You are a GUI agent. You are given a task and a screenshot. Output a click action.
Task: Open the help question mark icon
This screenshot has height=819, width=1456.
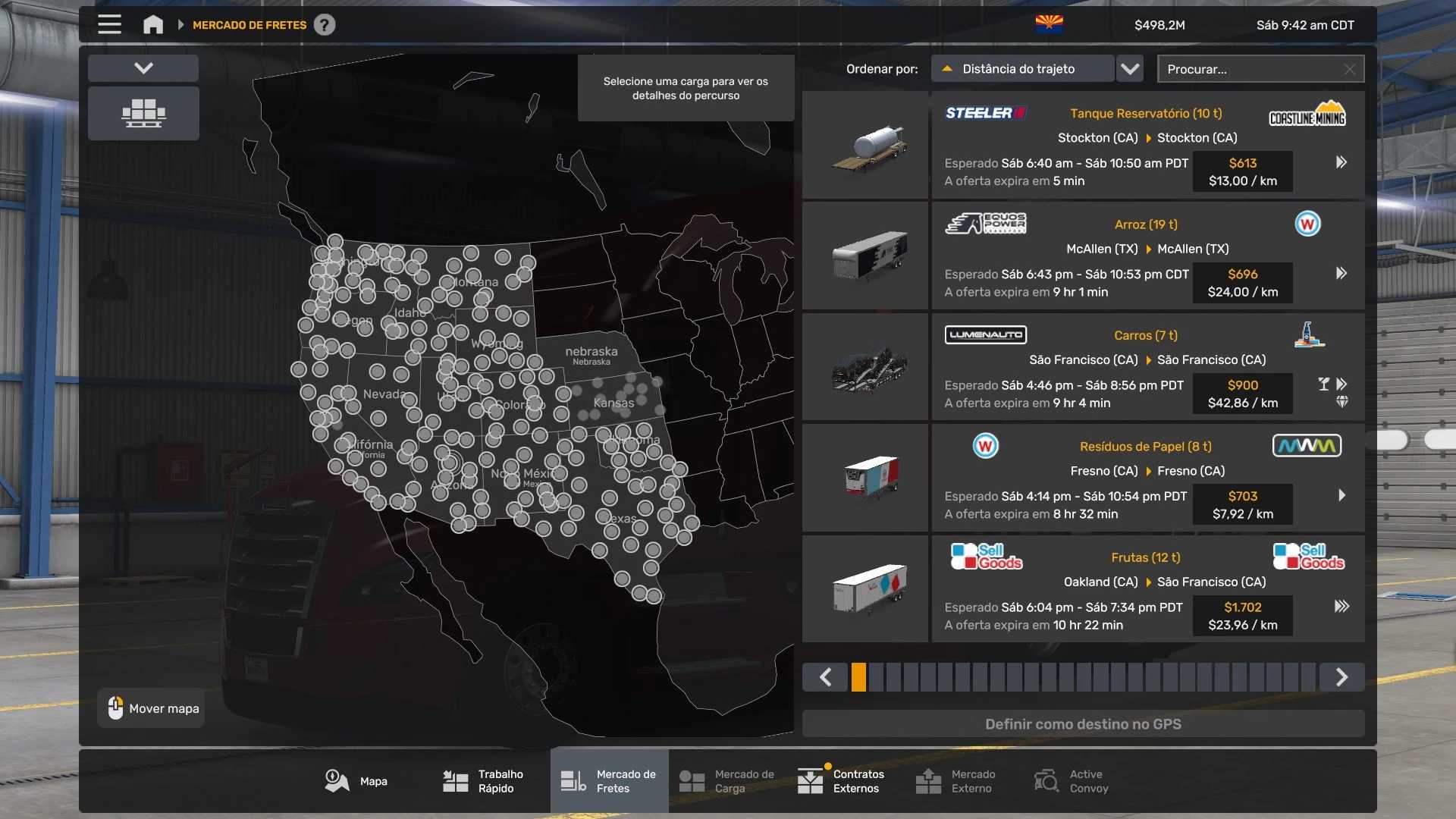click(x=325, y=25)
